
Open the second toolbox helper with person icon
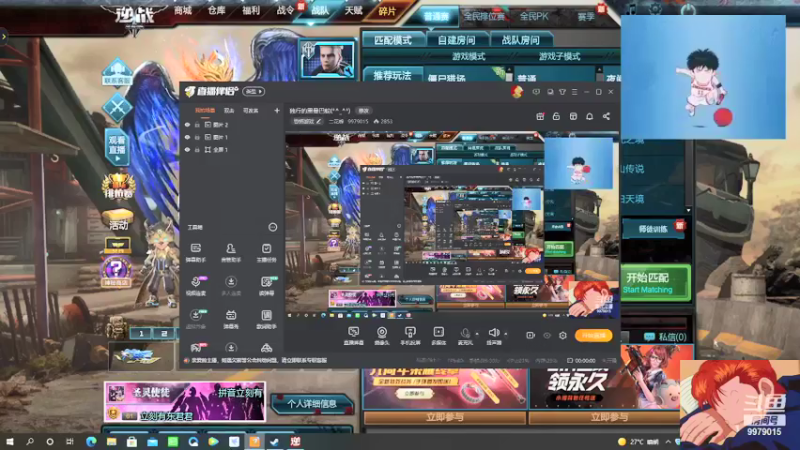click(x=231, y=252)
